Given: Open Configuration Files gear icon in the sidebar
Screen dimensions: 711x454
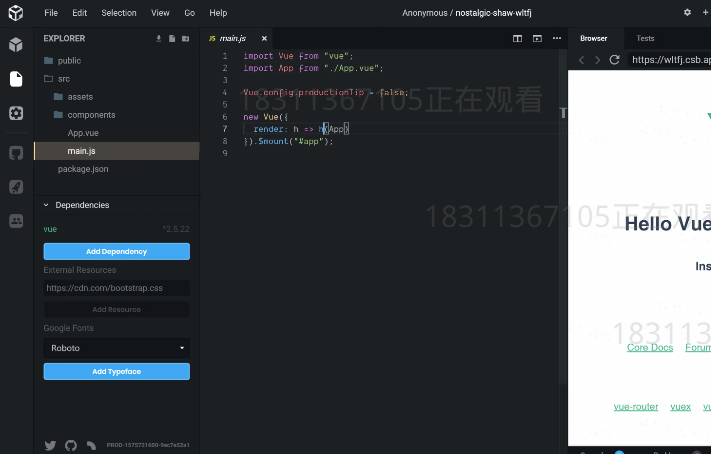Looking at the screenshot, I should (16, 113).
